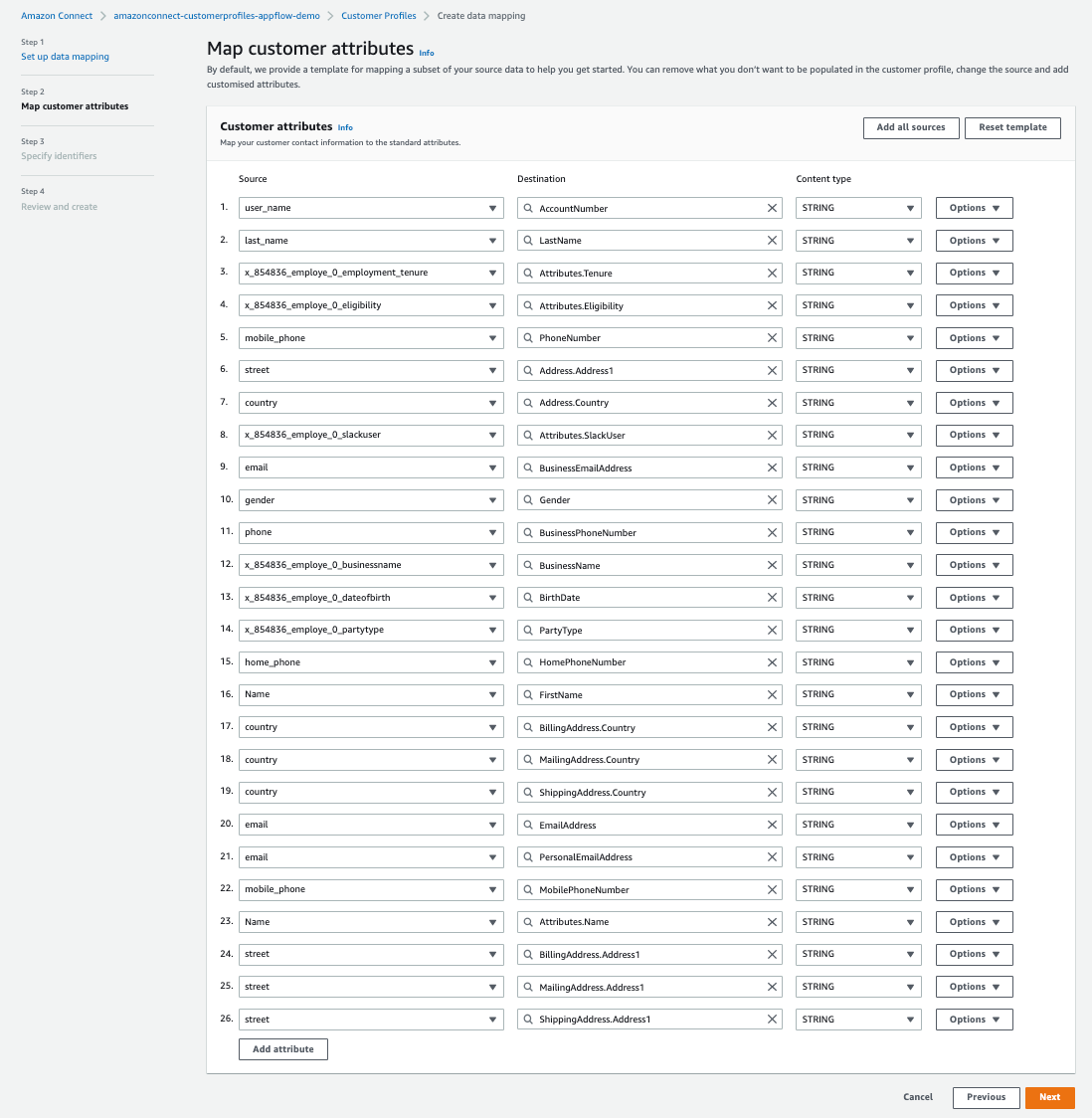Clear the MobilePhoneNumber destination
Screen dimensions: 1092x1118
pyautogui.click(x=772, y=890)
